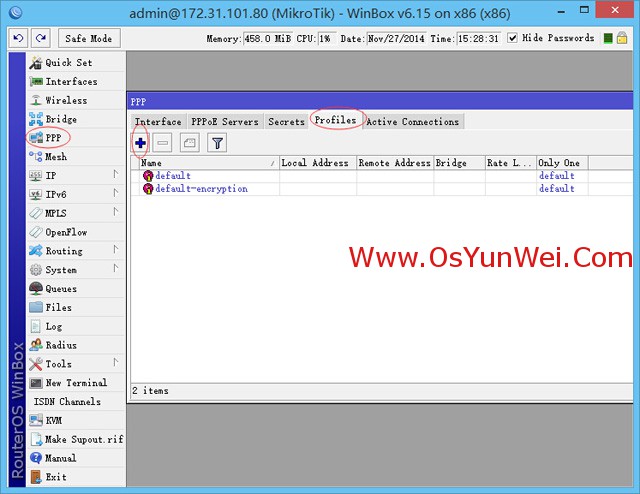Click the remove (minus) button
The width and height of the screenshot is (640, 494).
162,143
